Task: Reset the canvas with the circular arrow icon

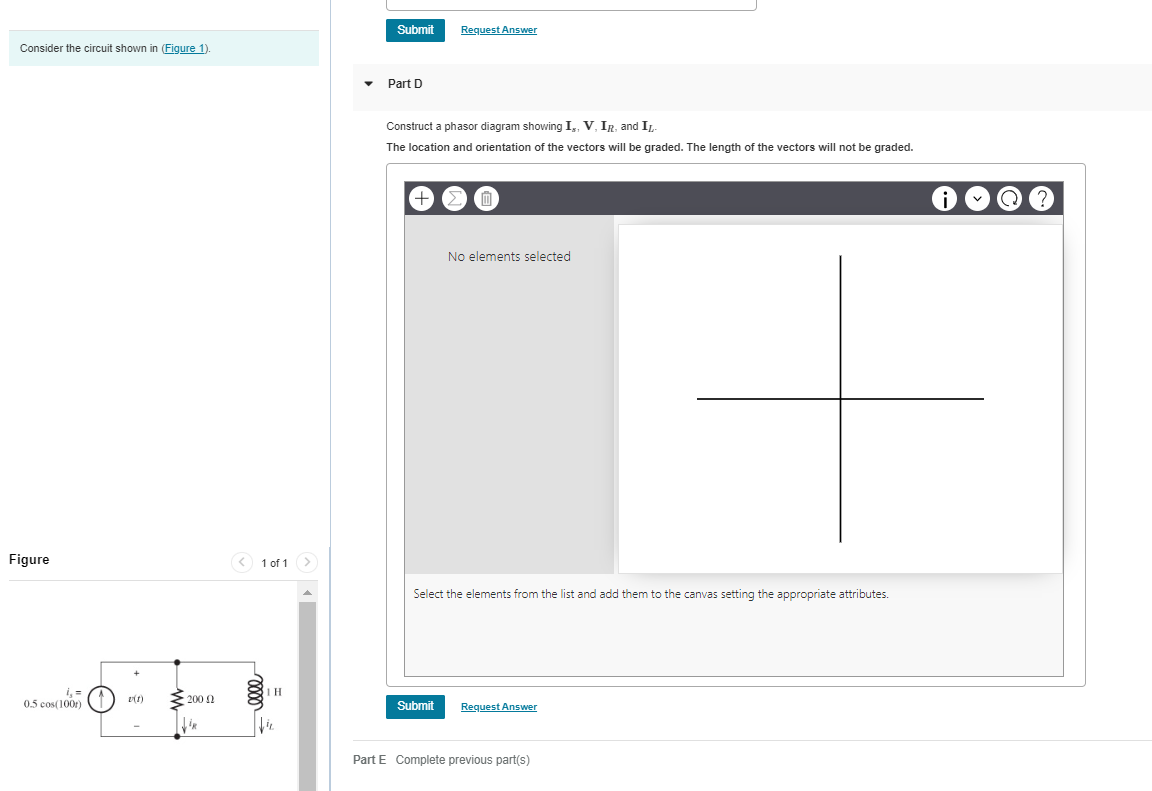Action: coord(1009,198)
